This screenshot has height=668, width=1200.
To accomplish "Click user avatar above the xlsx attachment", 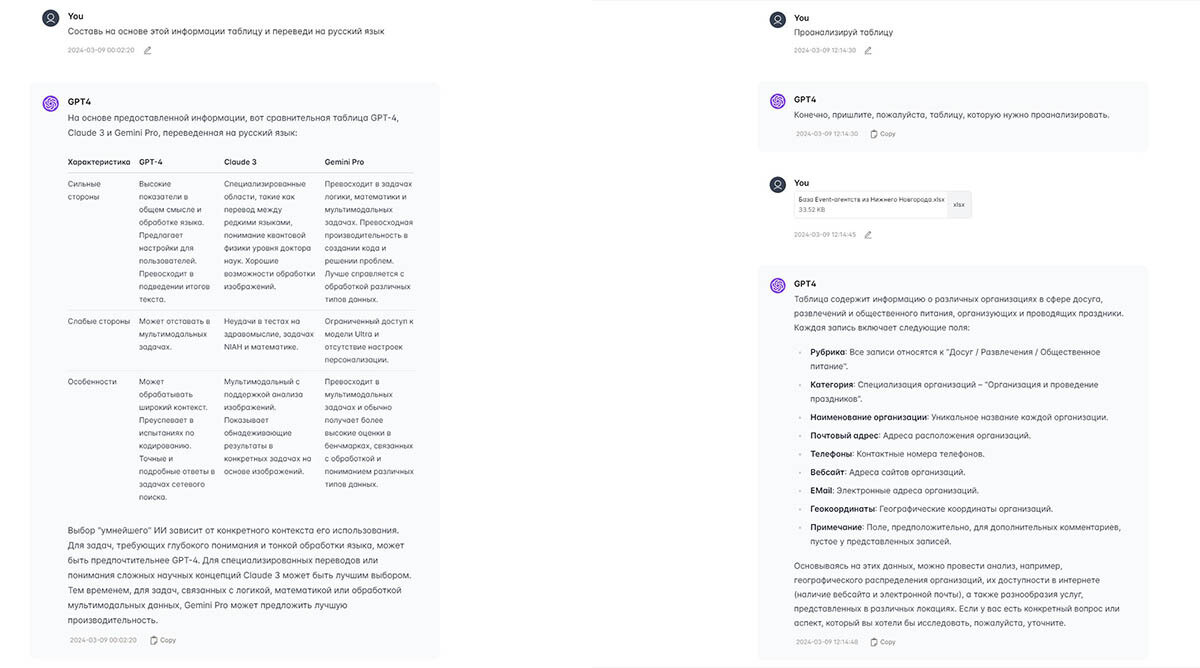I will coord(778,184).
